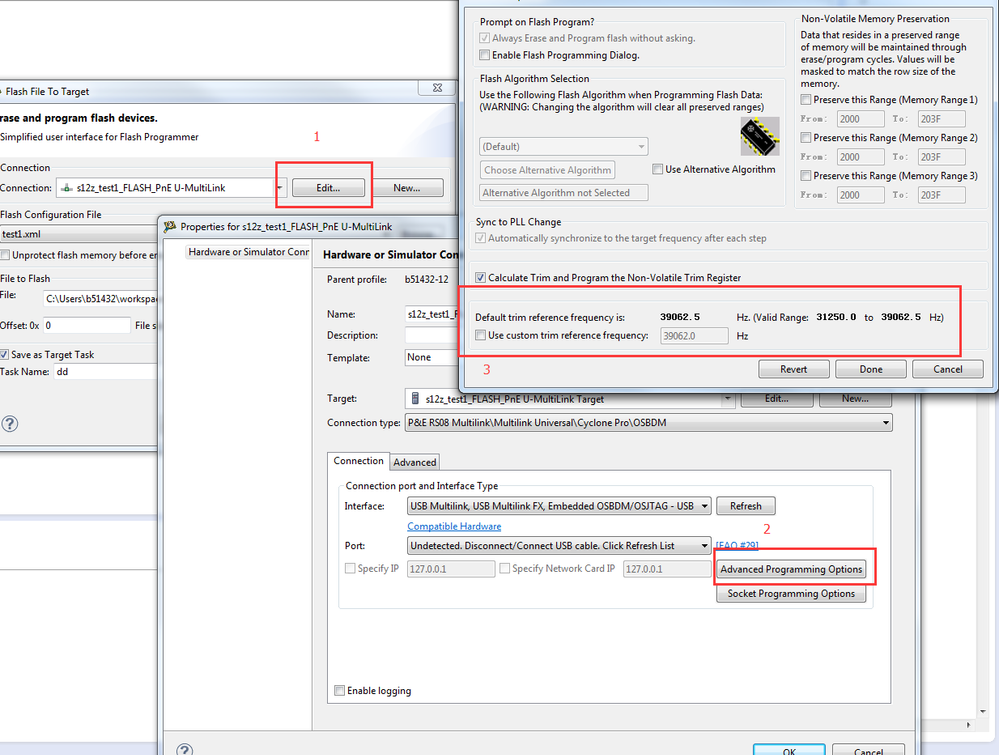The height and width of the screenshot is (755, 999).
Task: Open FAQ #29 link
Action: coord(737,545)
